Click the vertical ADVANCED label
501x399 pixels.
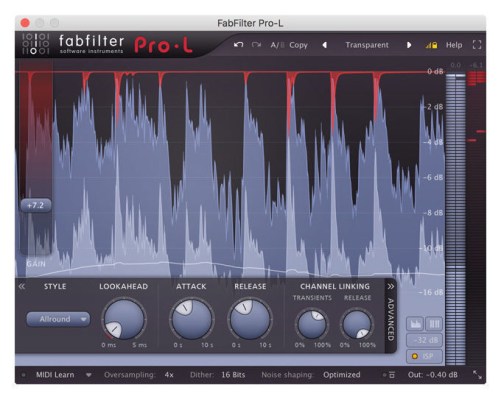pos(391,319)
